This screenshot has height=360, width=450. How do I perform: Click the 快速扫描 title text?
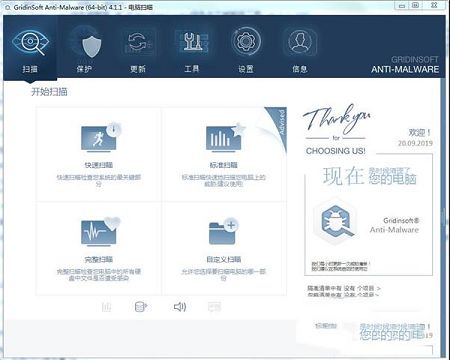[x=99, y=165]
